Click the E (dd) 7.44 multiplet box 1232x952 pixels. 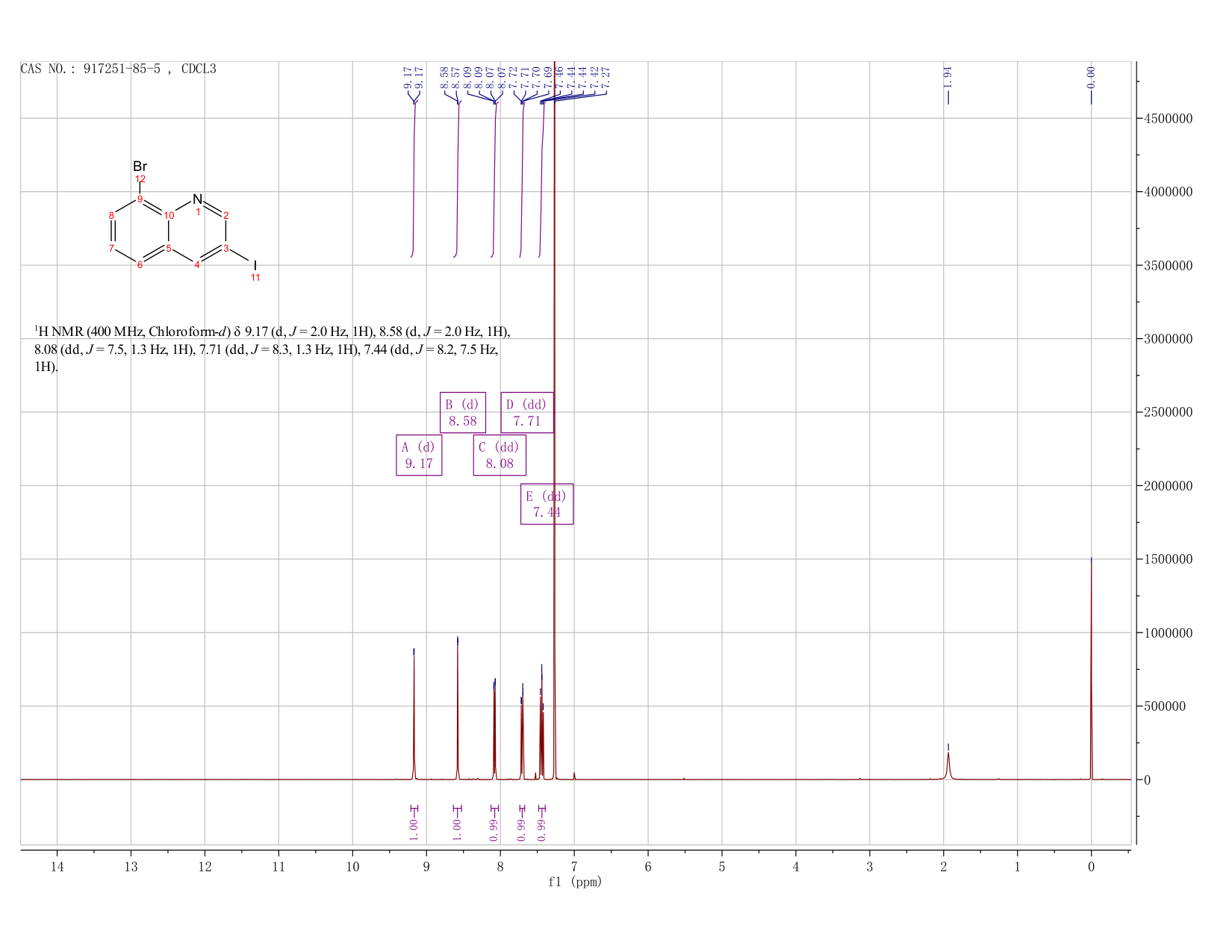click(x=547, y=504)
